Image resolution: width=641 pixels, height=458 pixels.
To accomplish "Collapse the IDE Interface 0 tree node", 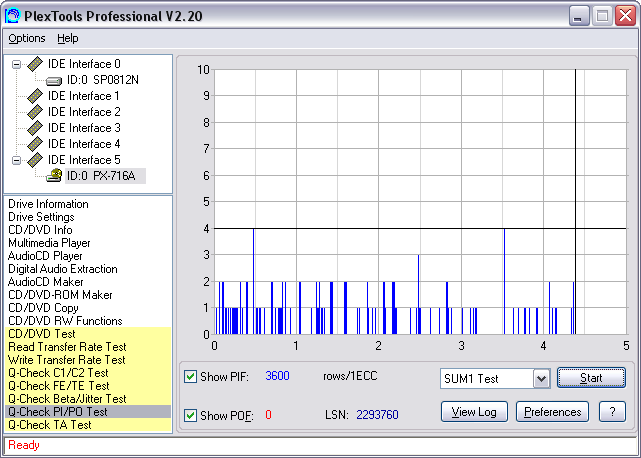I will 16,64.
